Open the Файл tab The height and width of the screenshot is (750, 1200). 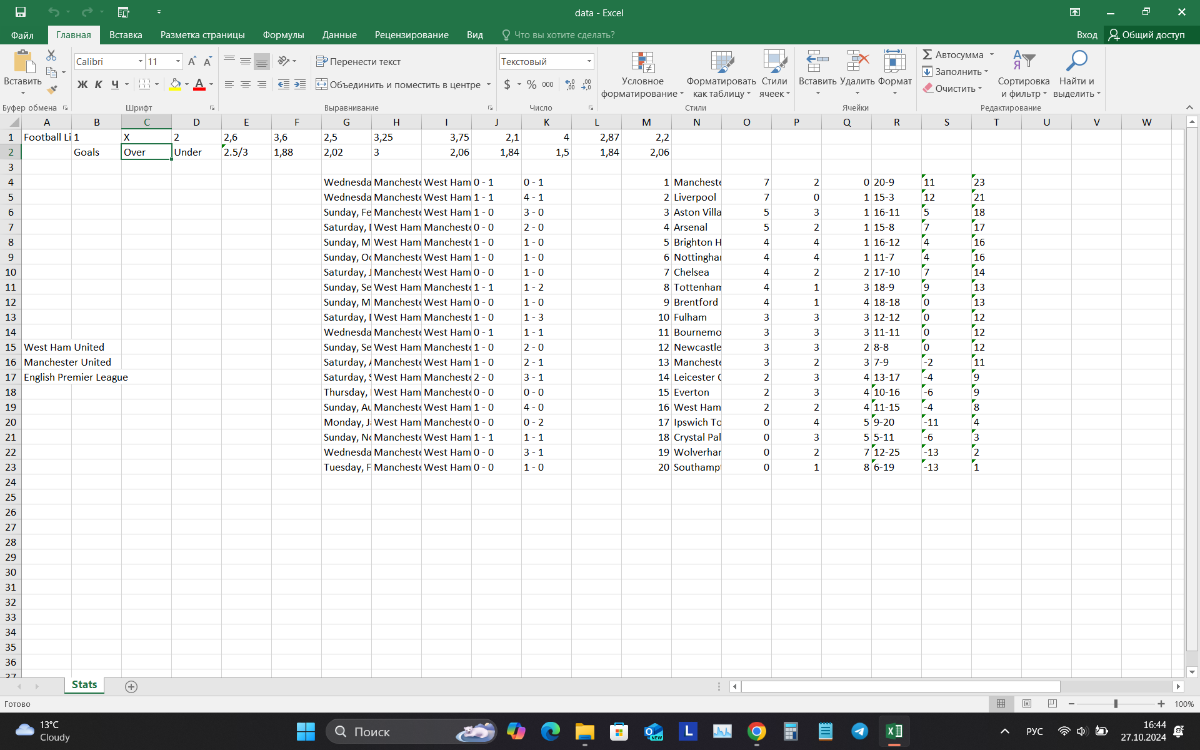22,34
